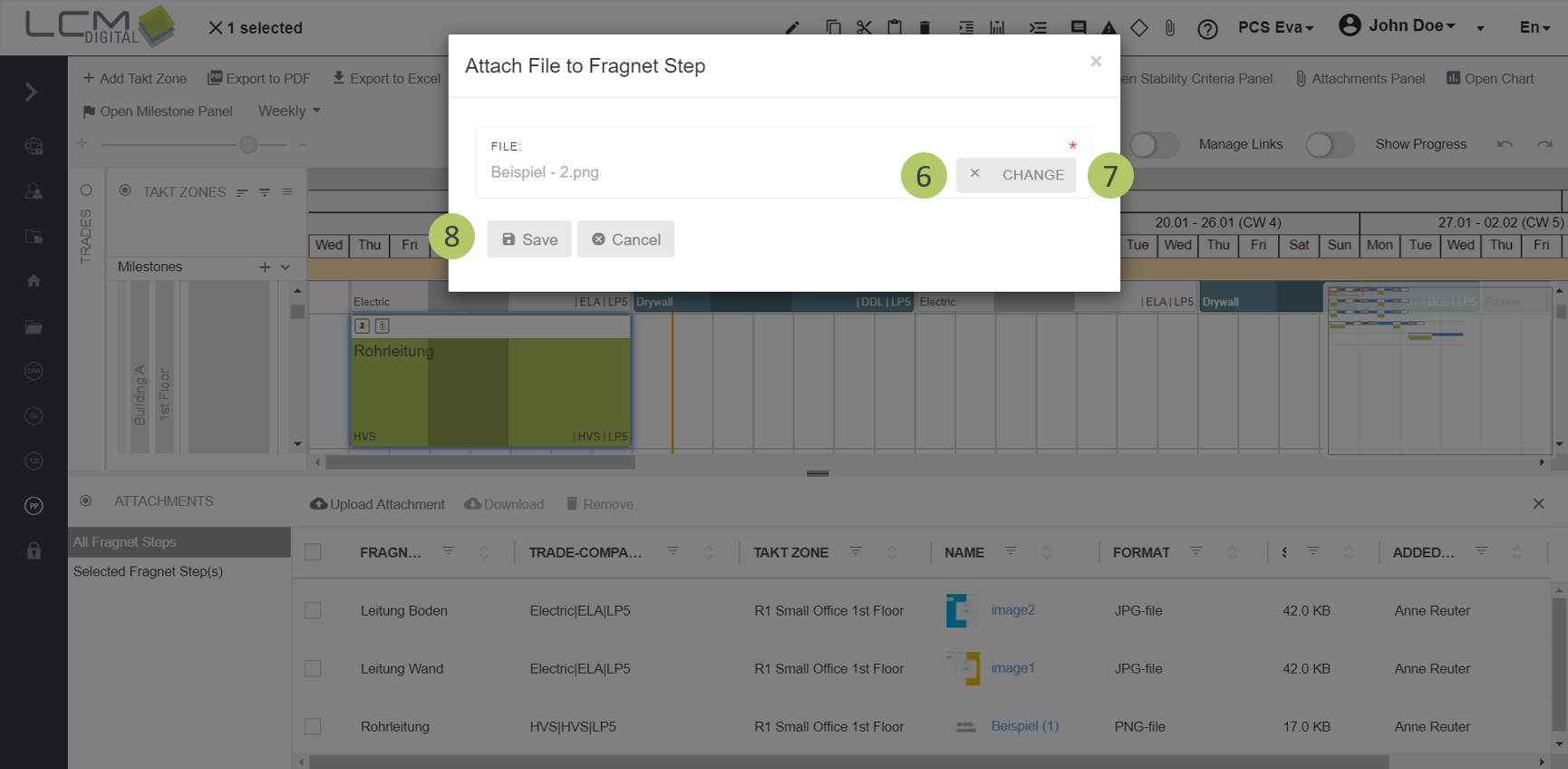Click the scissors cut icon
Viewport: 1568px width, 769px height.
coord(864,27)
